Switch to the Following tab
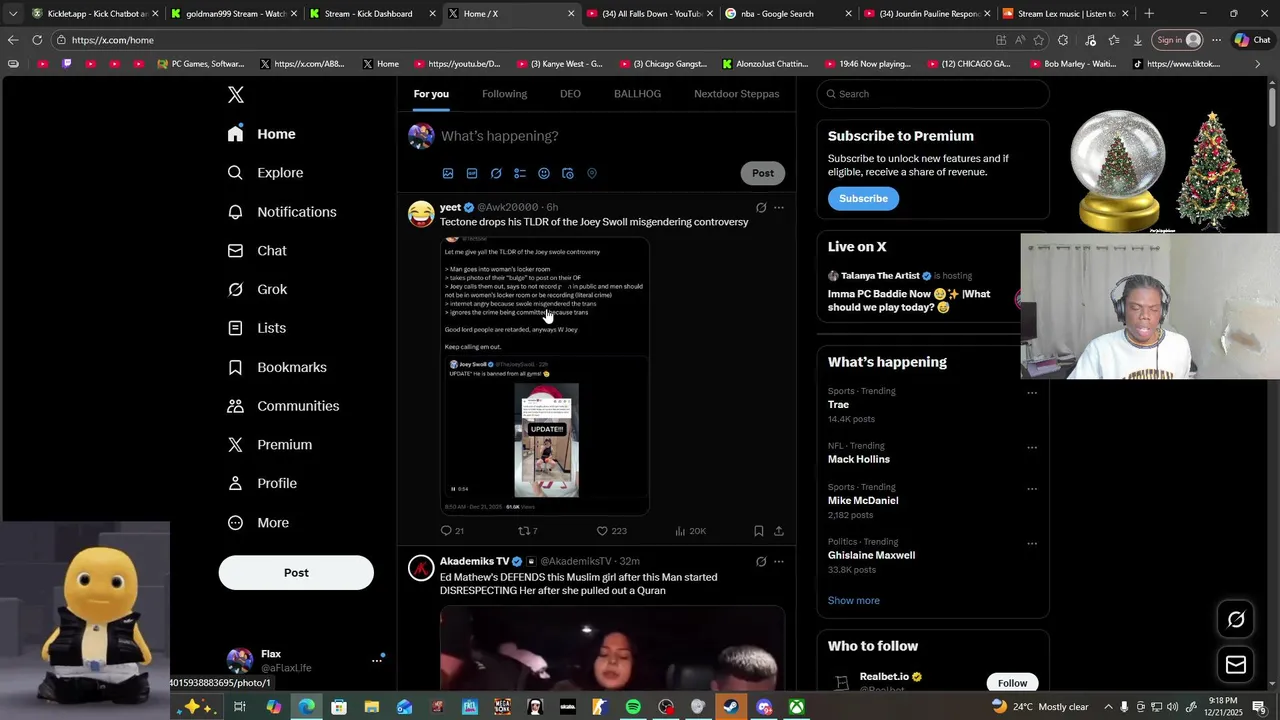This screenshot has width=1280, height=720. point(504,94)
